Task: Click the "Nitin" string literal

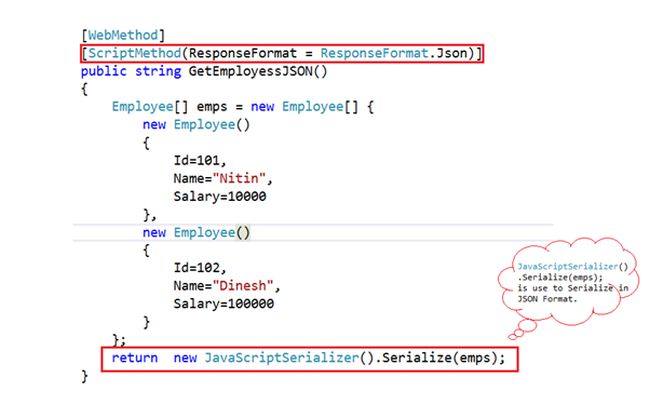Action: click(x=239, y=179)
